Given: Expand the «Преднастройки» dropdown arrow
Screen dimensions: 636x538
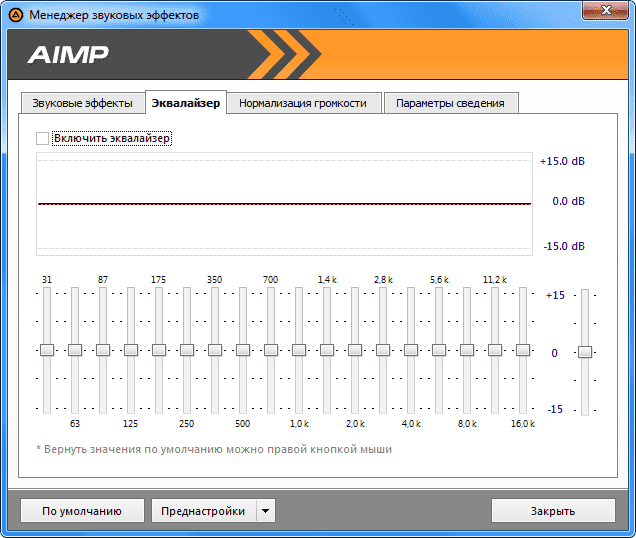Looking at the screenshot, I should 265,511.
